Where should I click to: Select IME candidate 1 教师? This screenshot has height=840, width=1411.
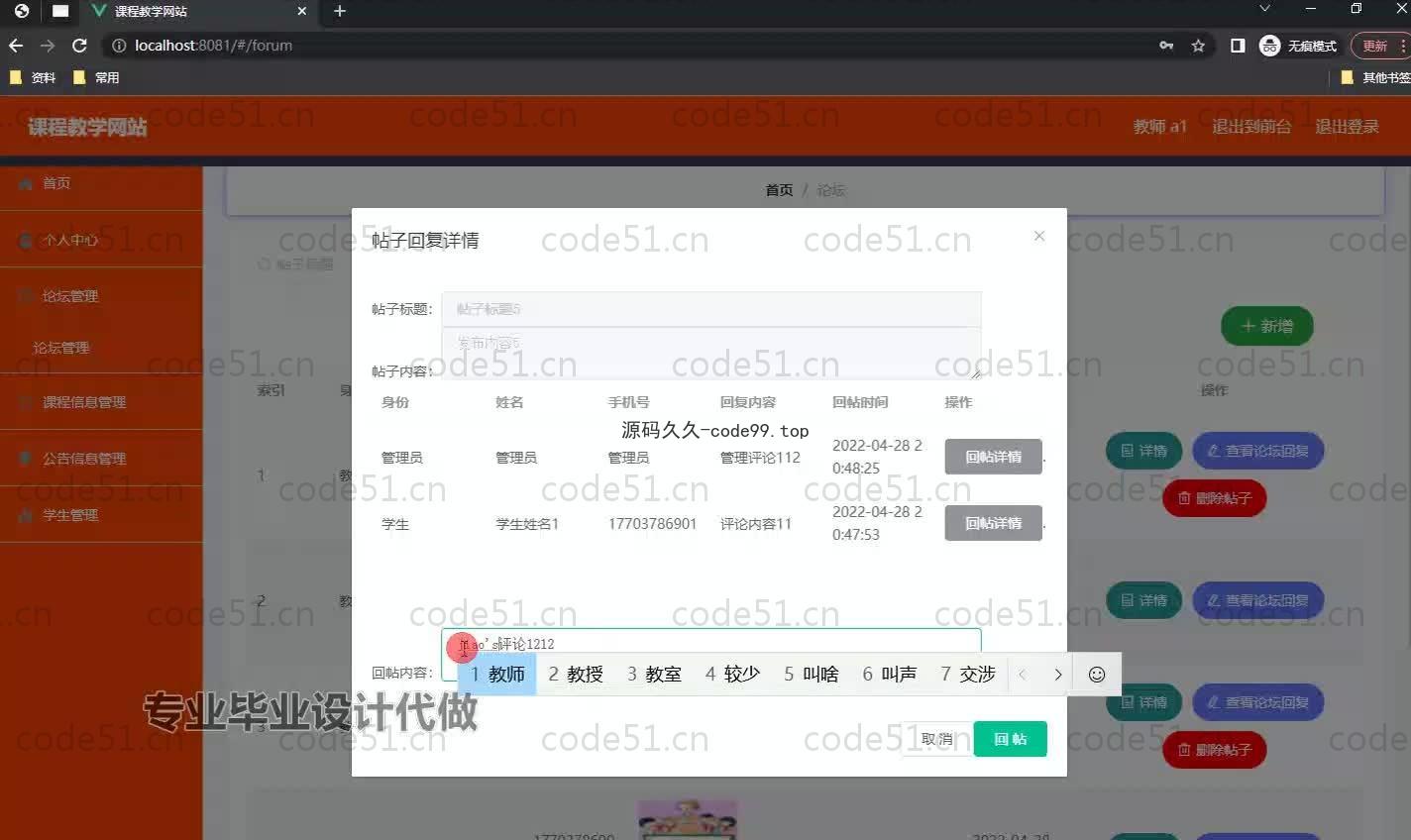click(497, 675)
